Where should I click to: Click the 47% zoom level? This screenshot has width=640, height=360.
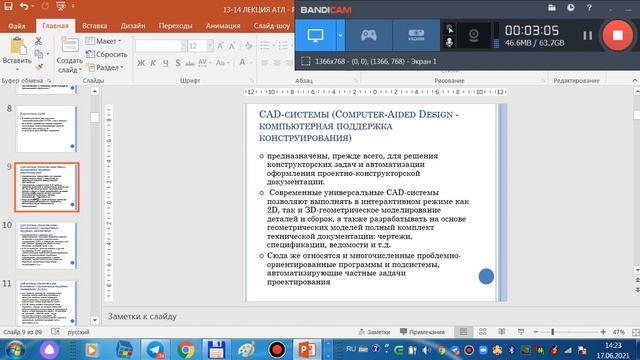point(618,332)
